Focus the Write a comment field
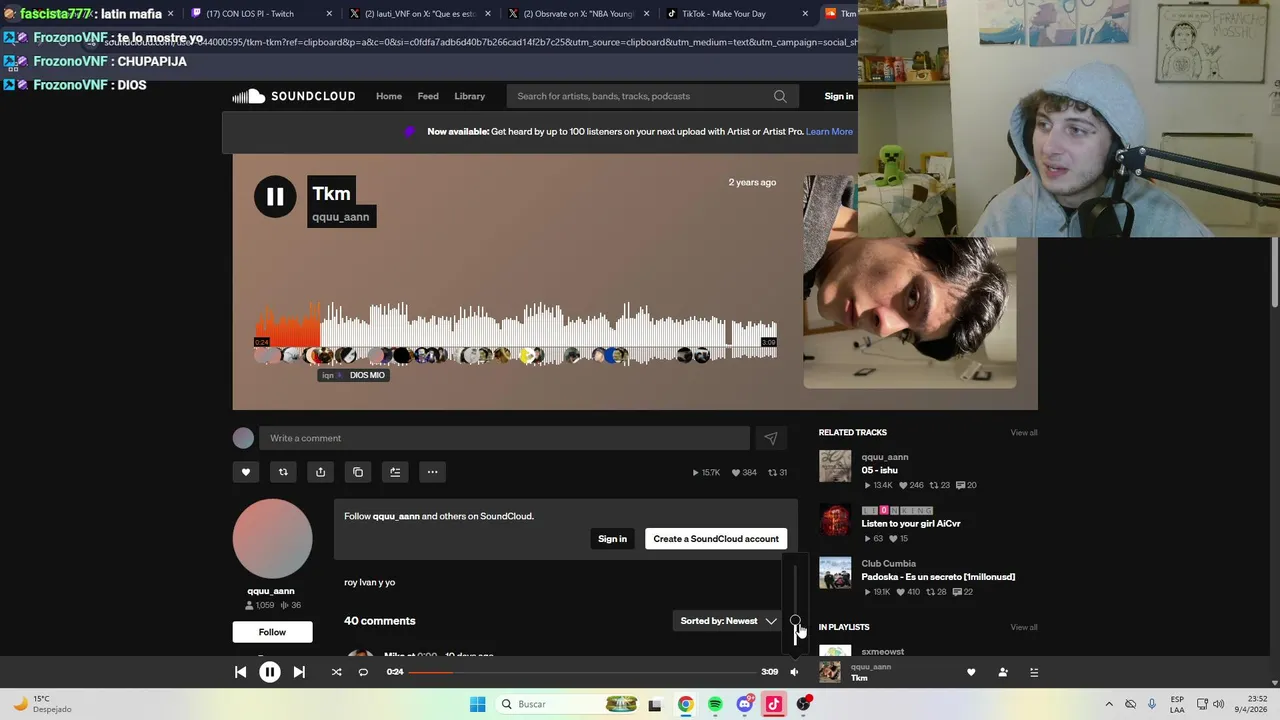The height and width of the screenshot is (720, 1280). click(504, 438)
